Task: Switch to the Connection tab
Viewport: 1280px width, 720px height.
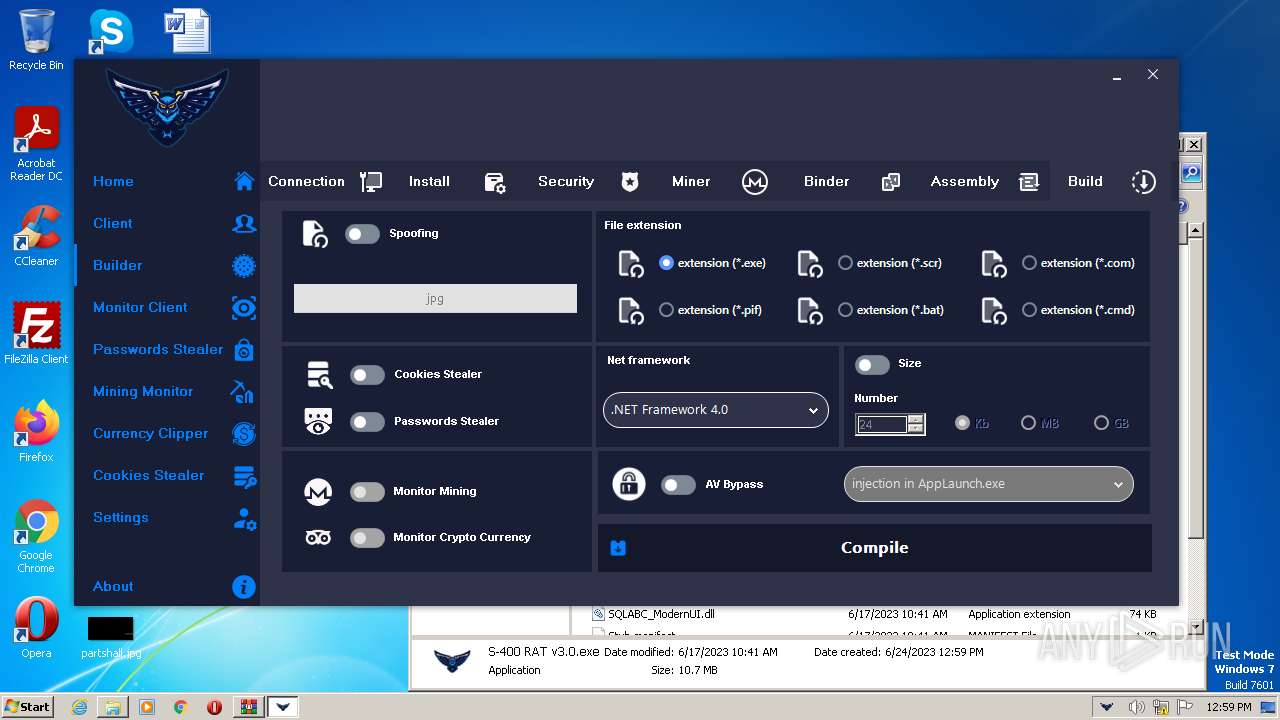Action: click(x=306, y=181)
